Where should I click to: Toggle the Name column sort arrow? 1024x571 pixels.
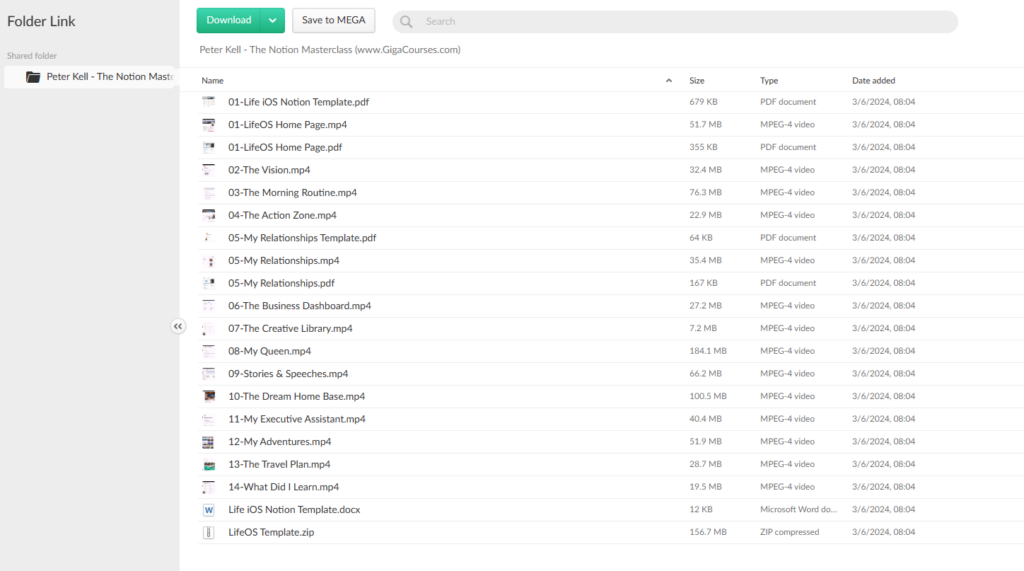click(x=669, y=80)
